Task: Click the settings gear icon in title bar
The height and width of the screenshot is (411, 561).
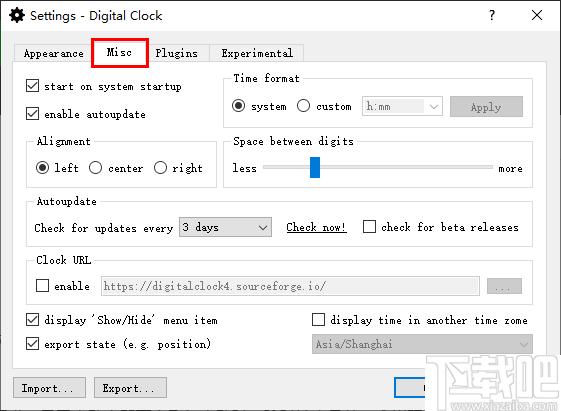Action: [17, 15]
